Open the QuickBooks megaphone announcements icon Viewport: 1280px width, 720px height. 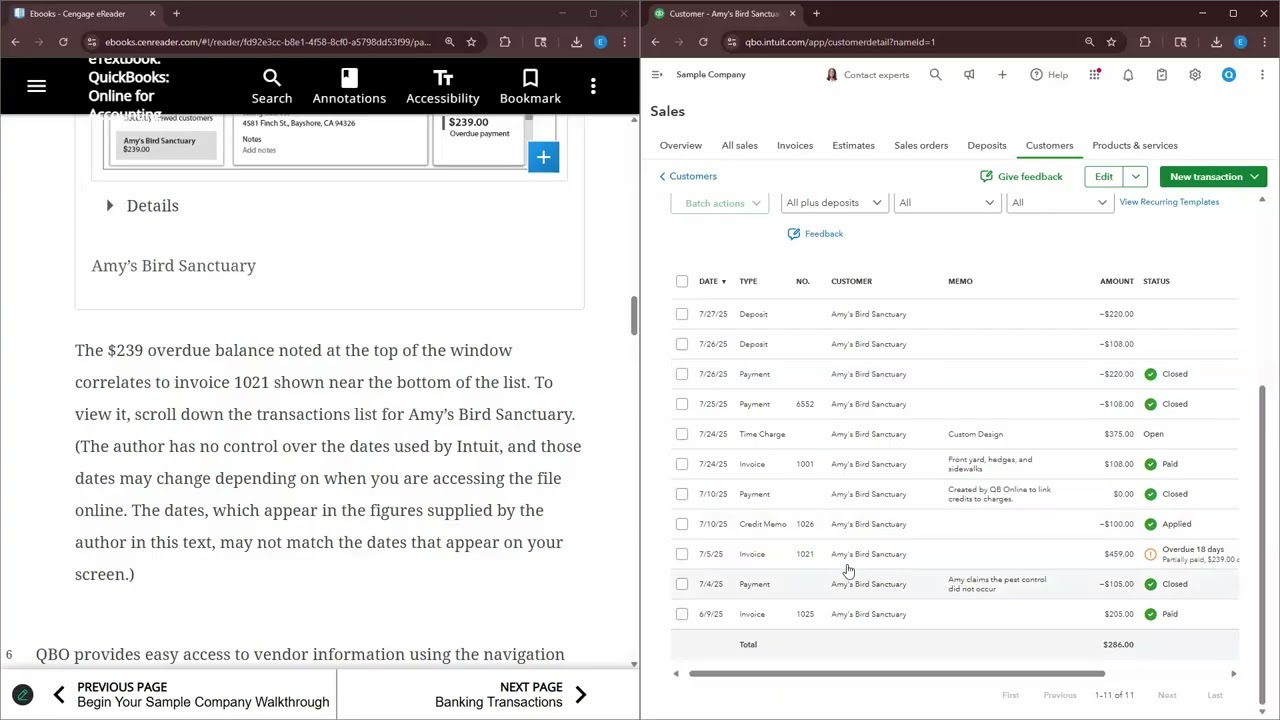point(968,75)
